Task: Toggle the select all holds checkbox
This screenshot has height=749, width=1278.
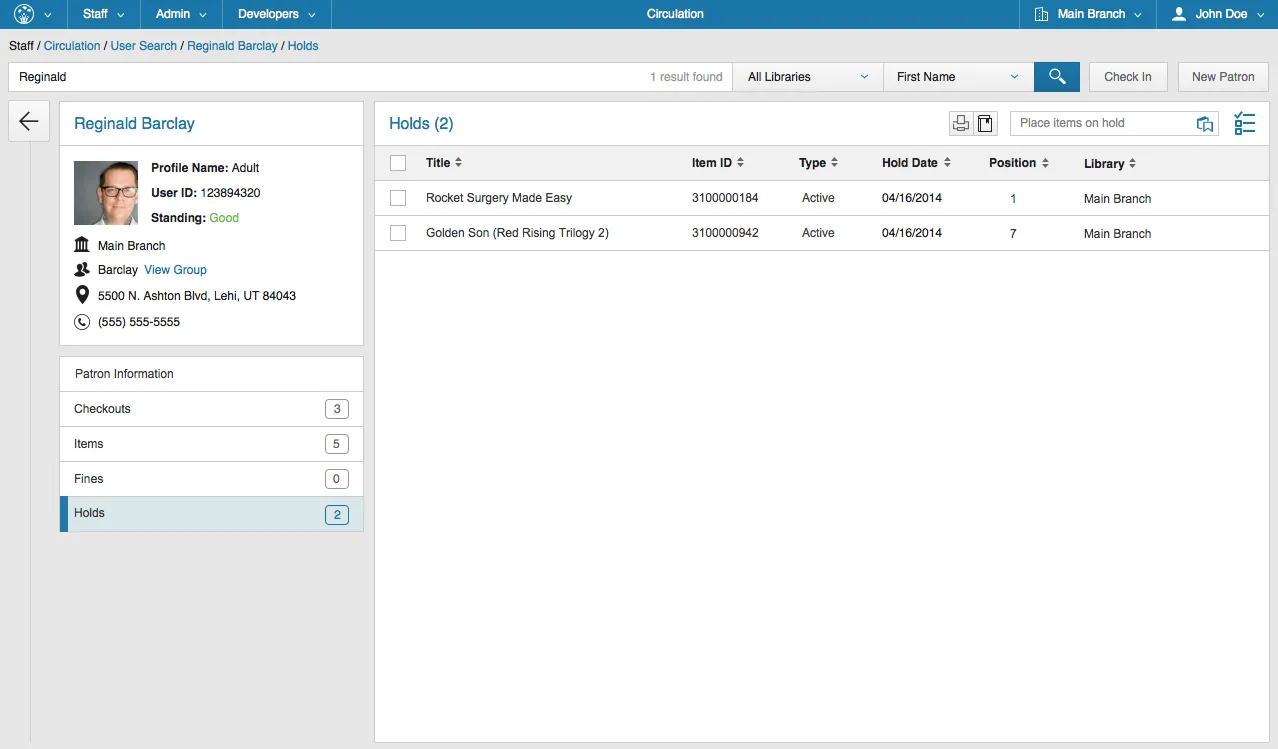Action: pos(398,163)
